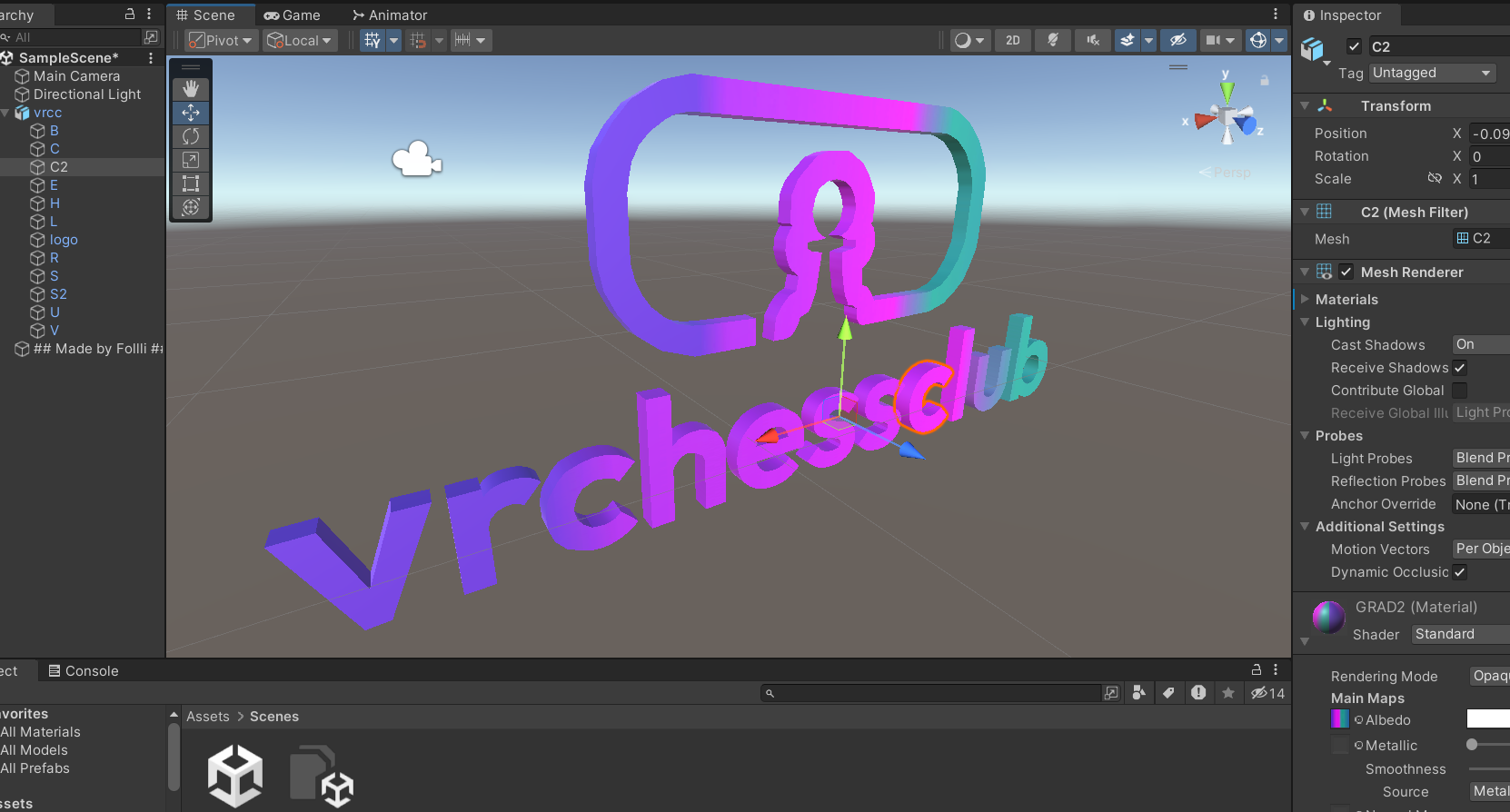This screenshot has width=1510, height=812.
Task: Open the Tag Untagged dropdown
Action: coord(1432,73)
